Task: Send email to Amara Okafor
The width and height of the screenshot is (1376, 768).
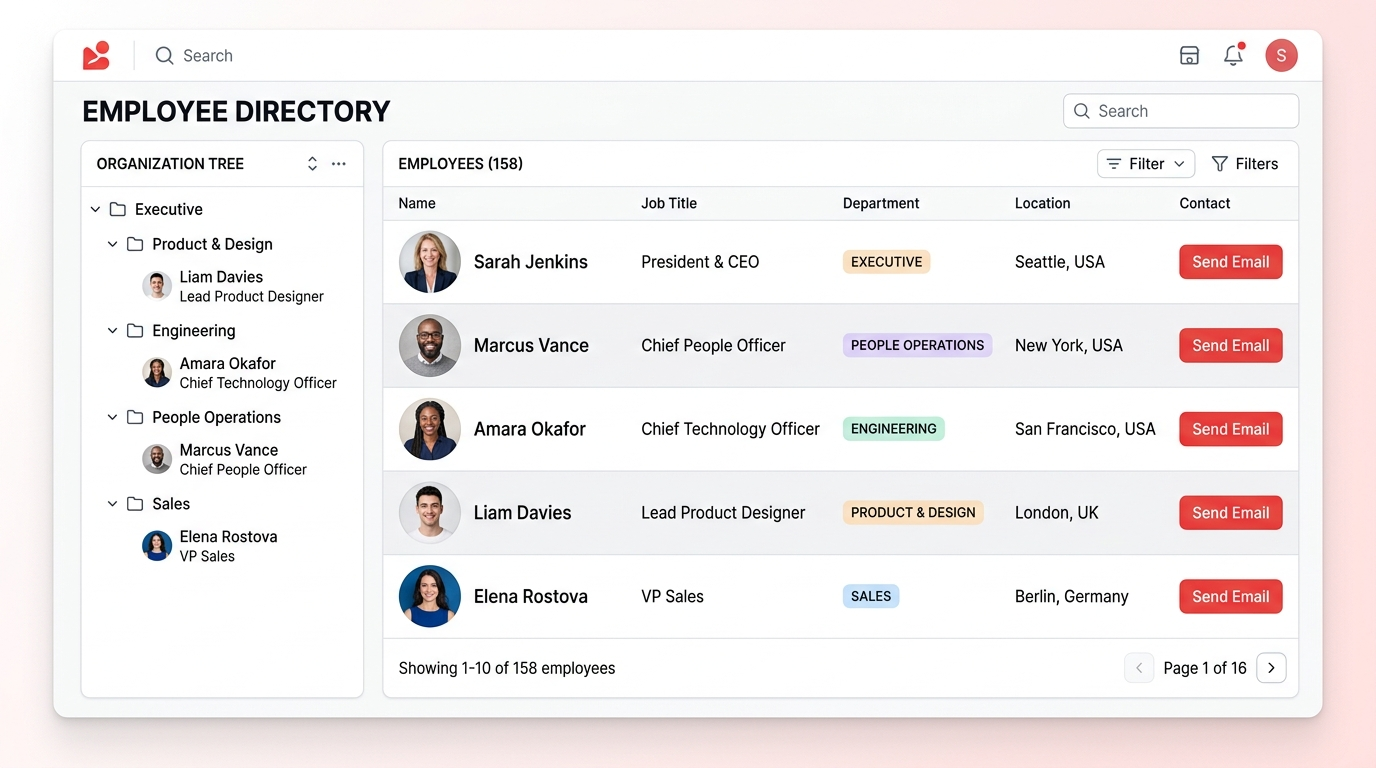Action: click(1231, 429)
